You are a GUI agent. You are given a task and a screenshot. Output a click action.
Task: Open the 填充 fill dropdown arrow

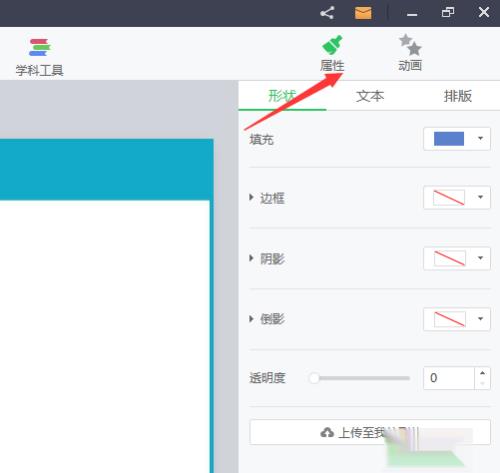(x=480, y=138)
